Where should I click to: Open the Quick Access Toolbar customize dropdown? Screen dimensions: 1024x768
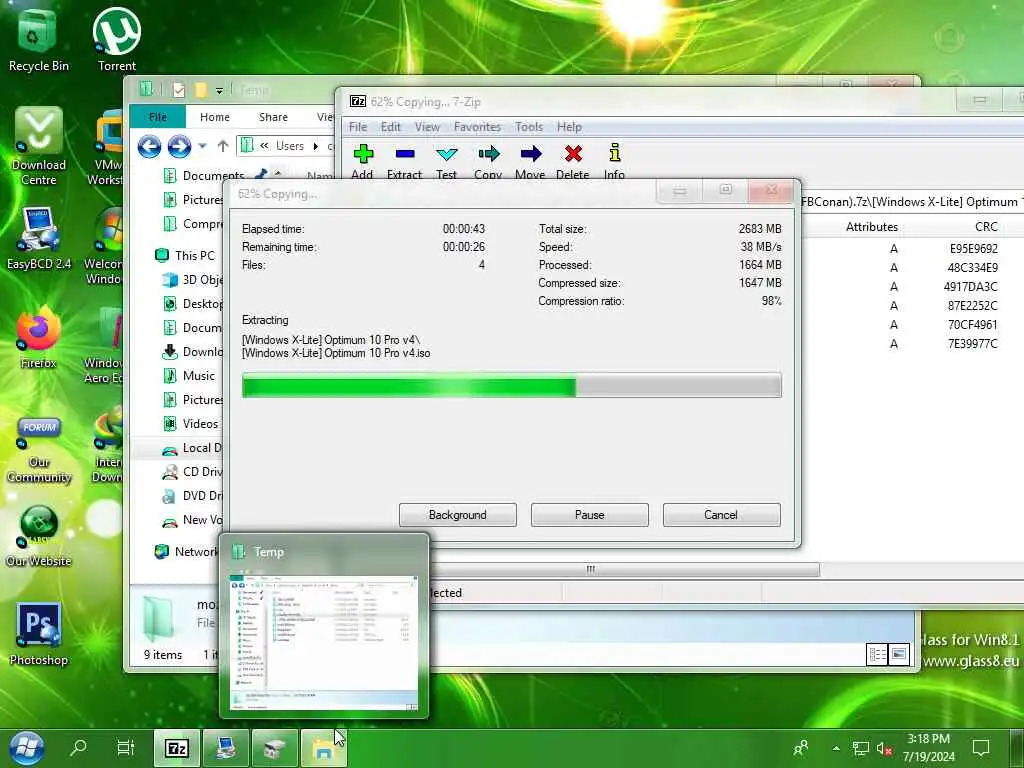coord(219,90)
